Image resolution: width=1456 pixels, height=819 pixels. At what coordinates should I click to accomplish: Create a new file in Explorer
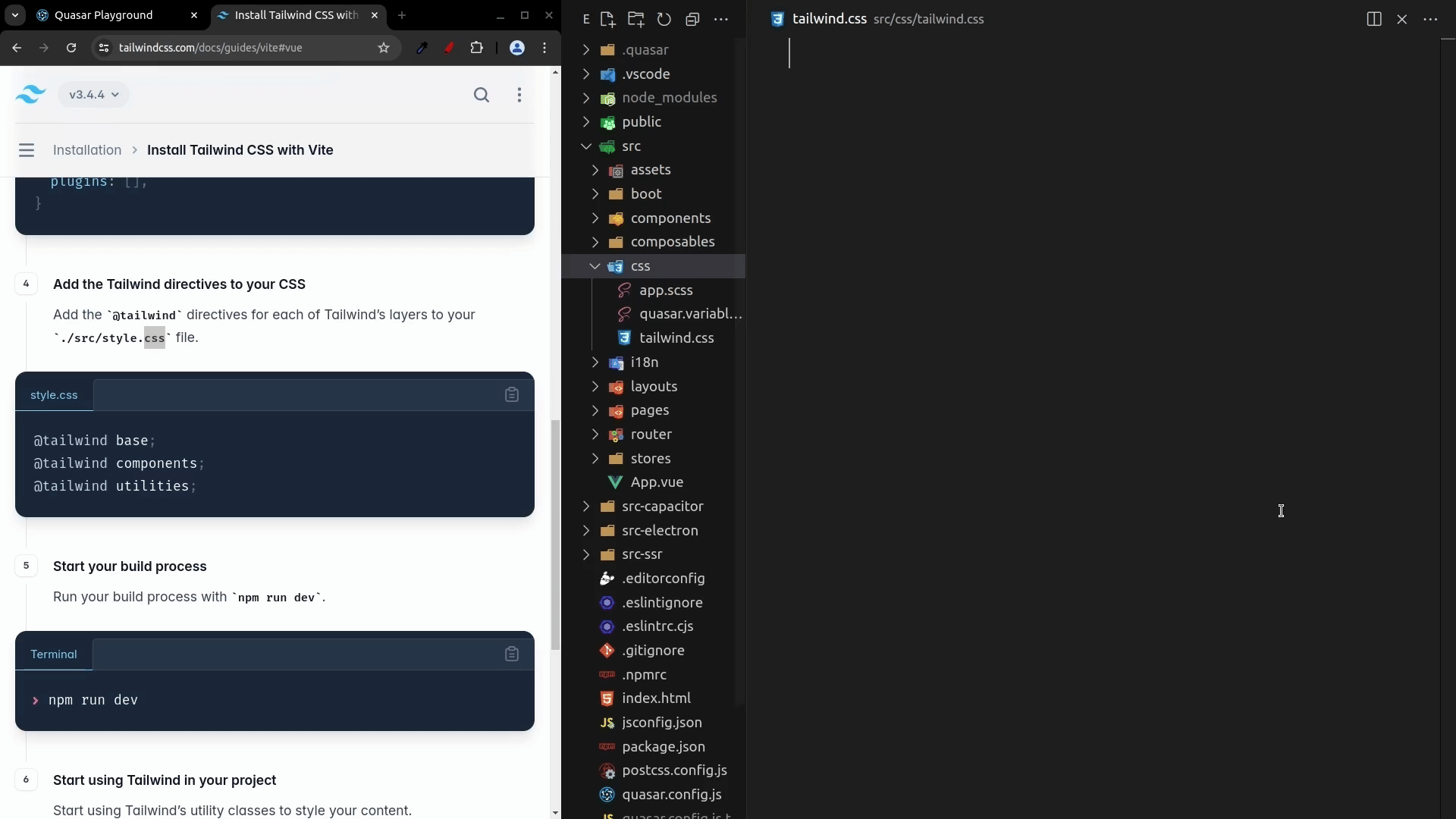coord(607,20)
